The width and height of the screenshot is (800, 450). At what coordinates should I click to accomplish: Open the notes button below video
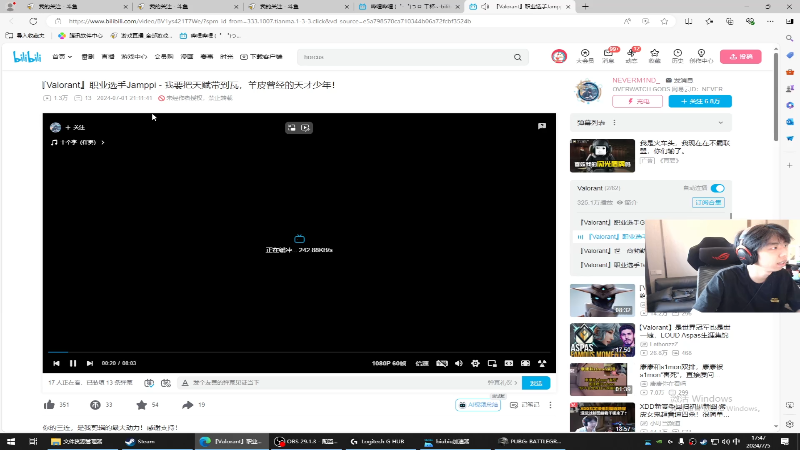524,405
